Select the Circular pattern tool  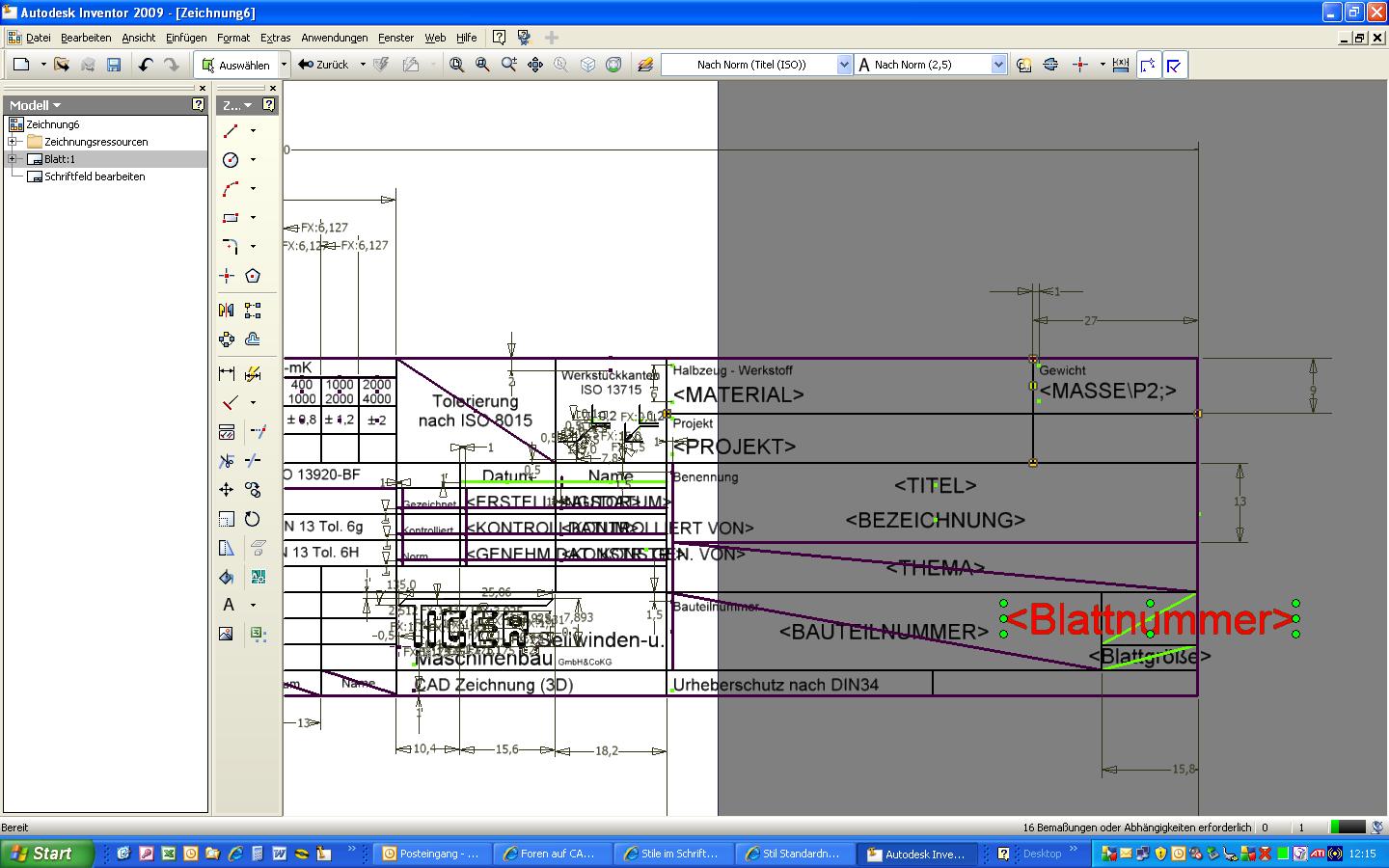click(x=227, y=339)
